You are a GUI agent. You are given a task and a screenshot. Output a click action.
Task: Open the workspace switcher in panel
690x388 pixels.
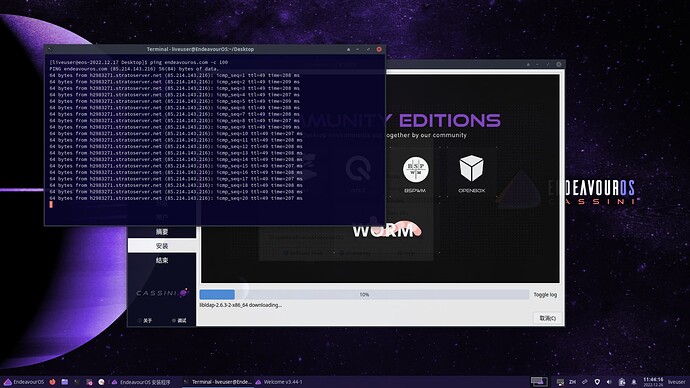(539, 382)
